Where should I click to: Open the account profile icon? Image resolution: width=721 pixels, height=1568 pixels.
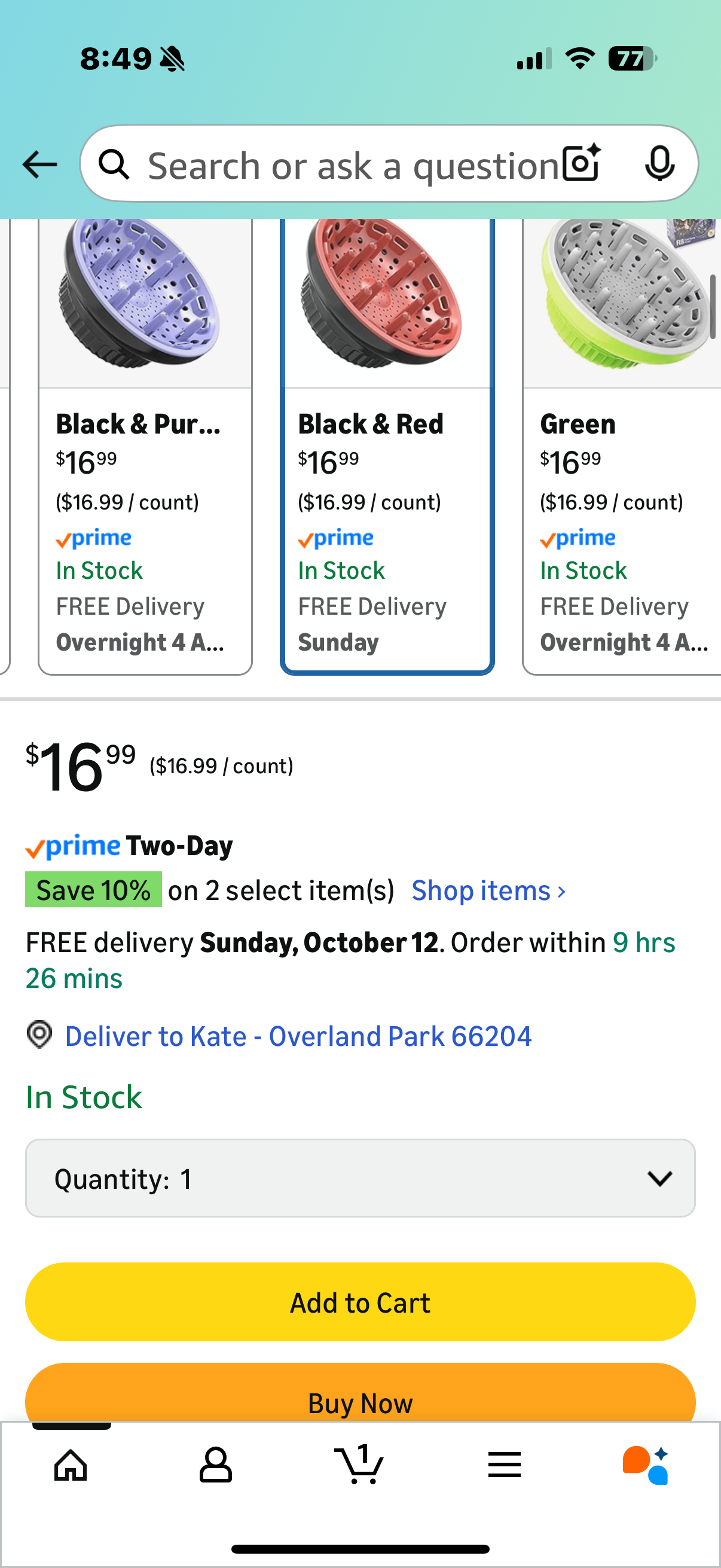click(x=215, y=1465)
